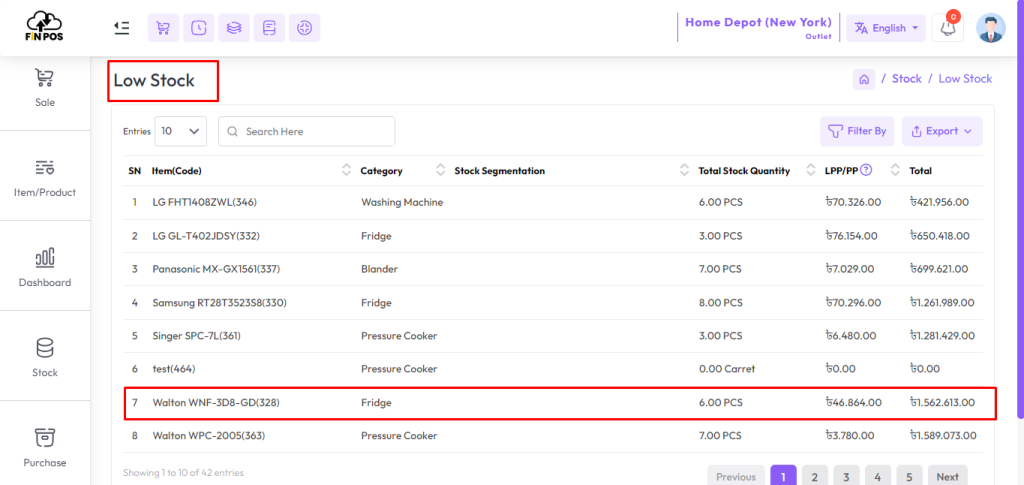The height and width of the screenshot is (485, 1024).
Task: Go to page 1 of pagination
Action: click(x=783, y=476)
